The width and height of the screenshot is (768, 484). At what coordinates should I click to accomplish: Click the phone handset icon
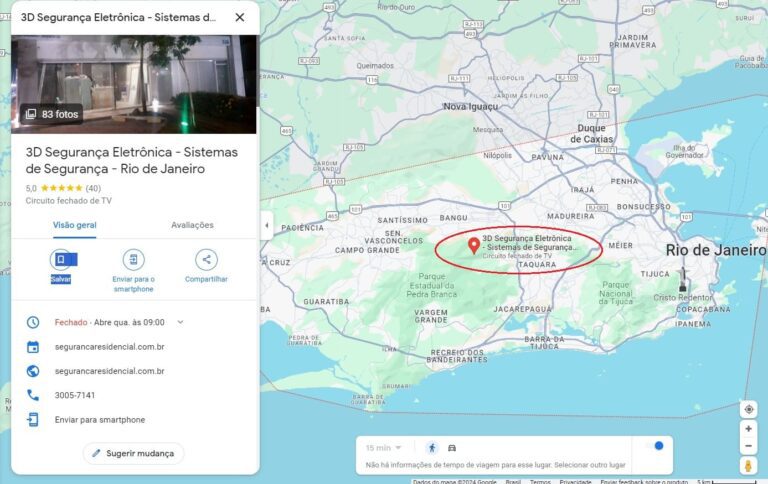33,395
